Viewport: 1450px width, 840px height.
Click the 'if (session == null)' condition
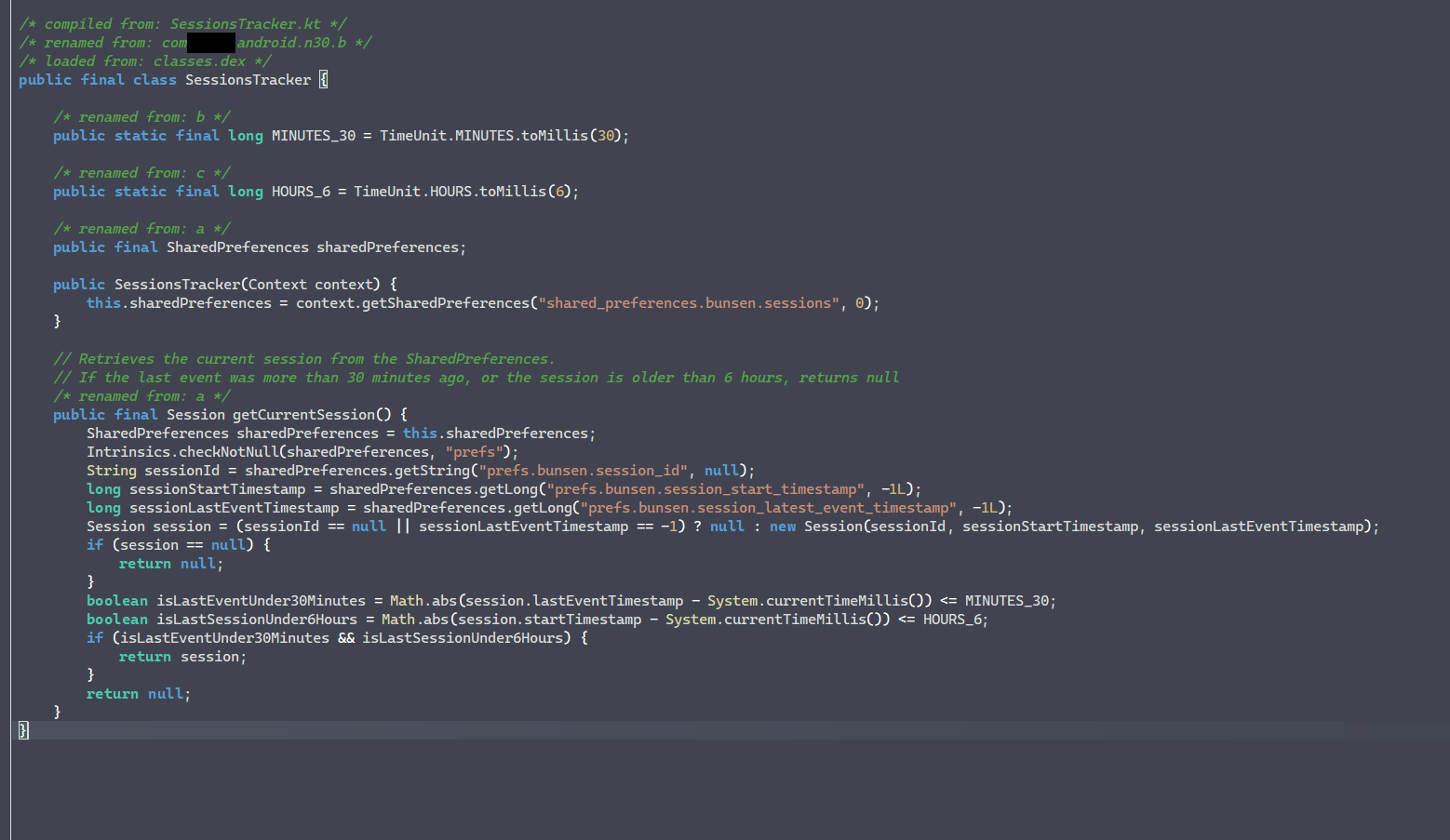pyautogui.click(x=169, y=545)
